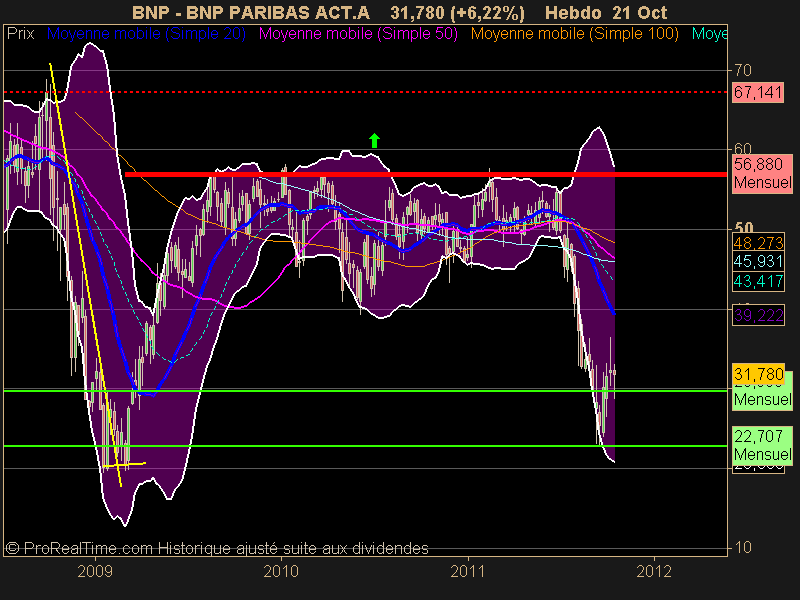Click the 22,707 Mensuel support label

point(762,445)
